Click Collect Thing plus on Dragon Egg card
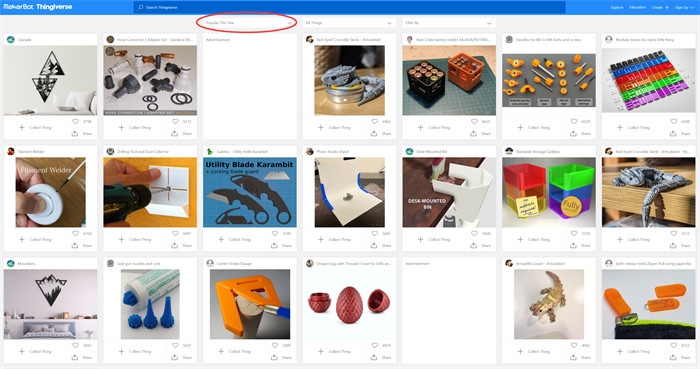The width and height of the screenshot is (700, 369). click(x=321, y=352)
